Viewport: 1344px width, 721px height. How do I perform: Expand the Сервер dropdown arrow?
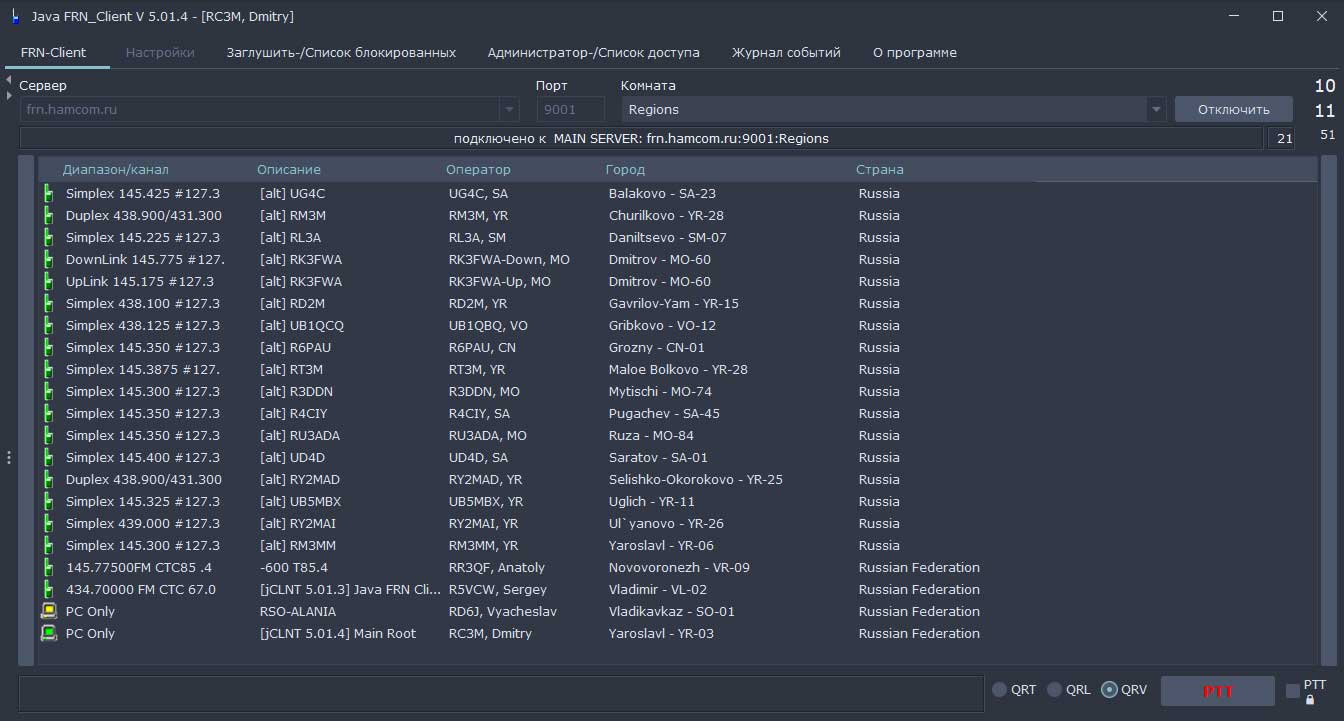510,110
